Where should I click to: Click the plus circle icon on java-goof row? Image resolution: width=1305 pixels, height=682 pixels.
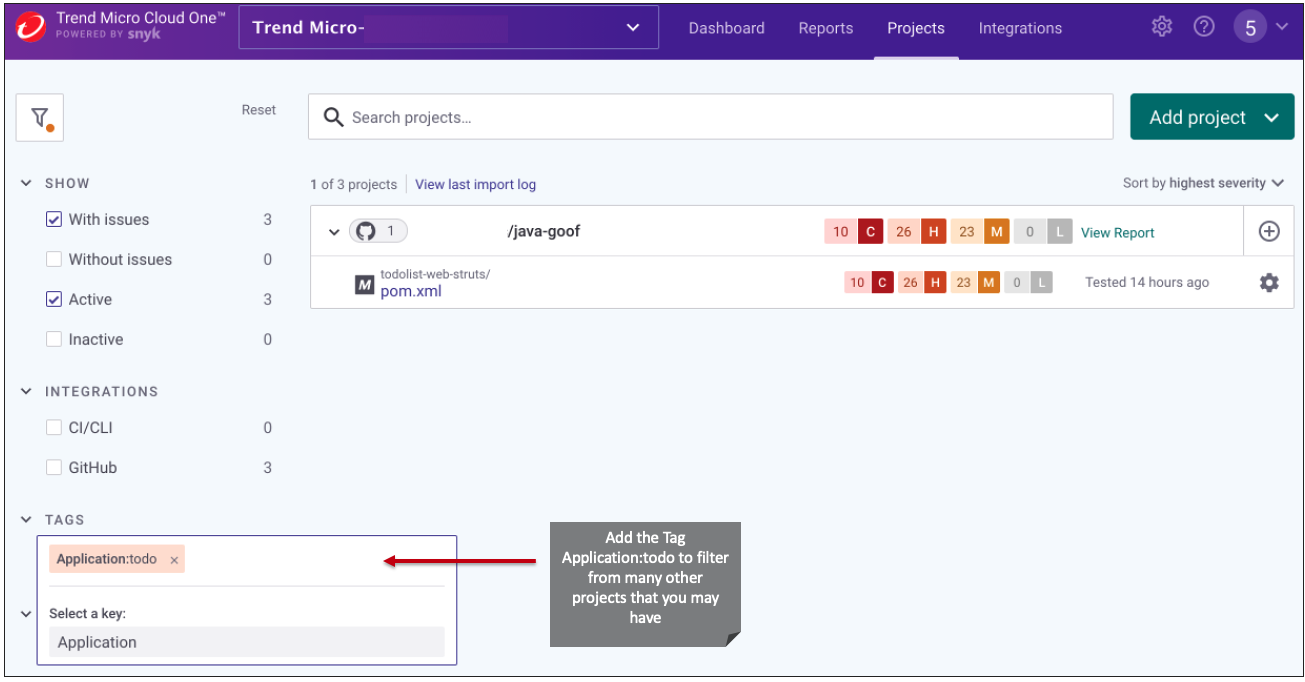1268,232
